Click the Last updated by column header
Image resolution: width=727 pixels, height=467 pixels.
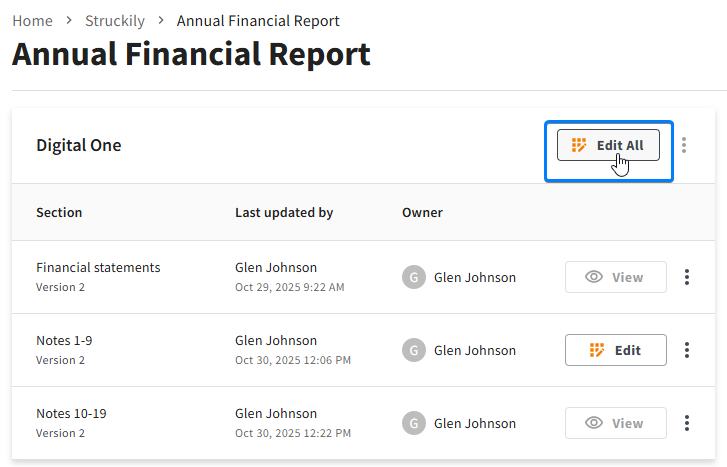(284, 212)
